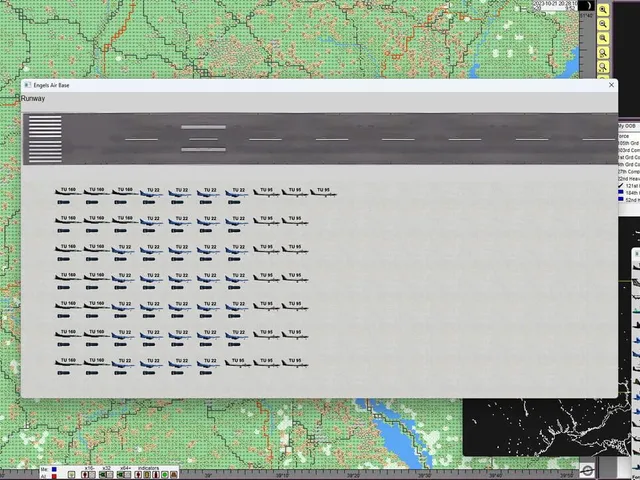This screenshot has height=480, width=640.
Task: Click the runway threshold stripes
Action: point(45,139)
